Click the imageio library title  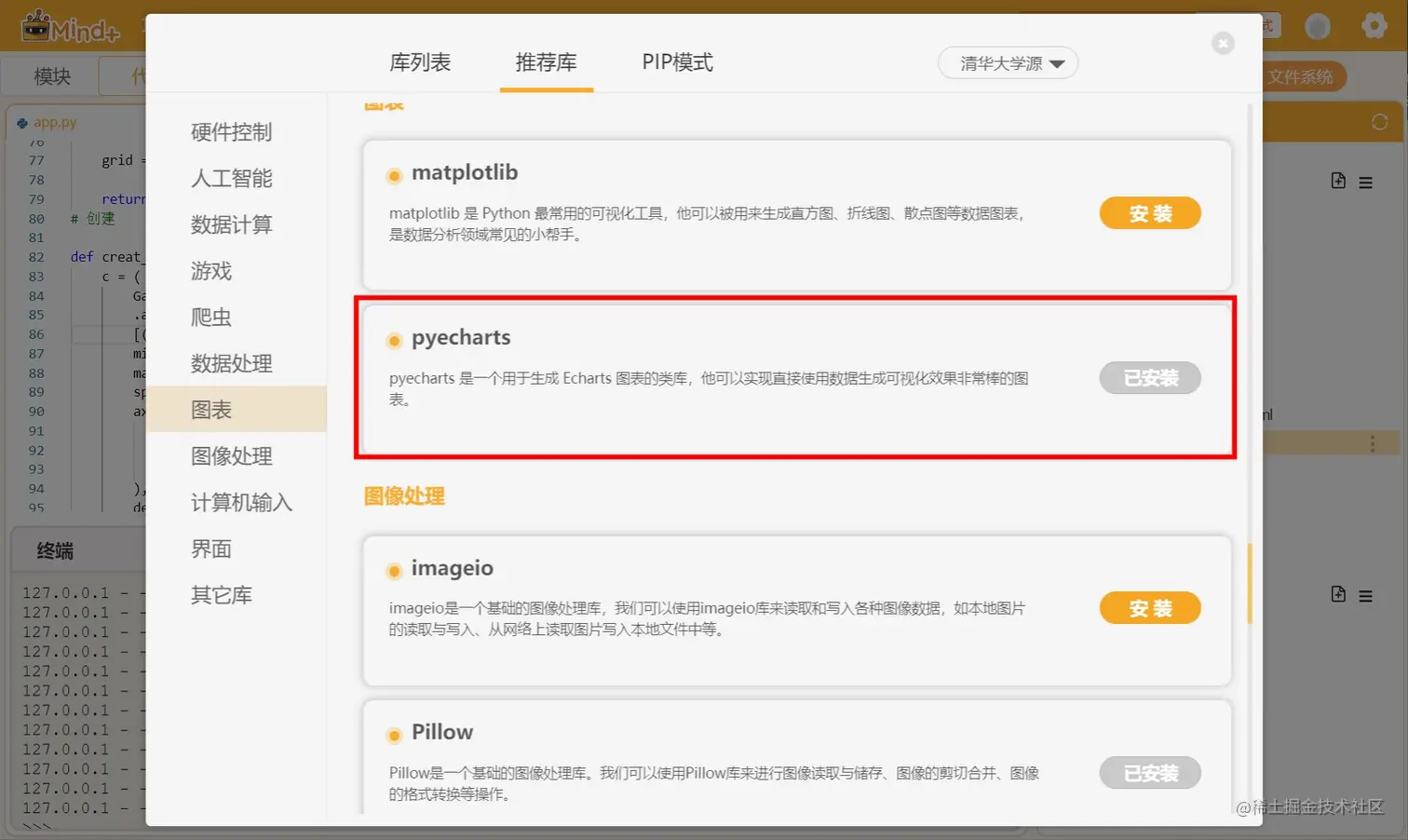[453, 567]
